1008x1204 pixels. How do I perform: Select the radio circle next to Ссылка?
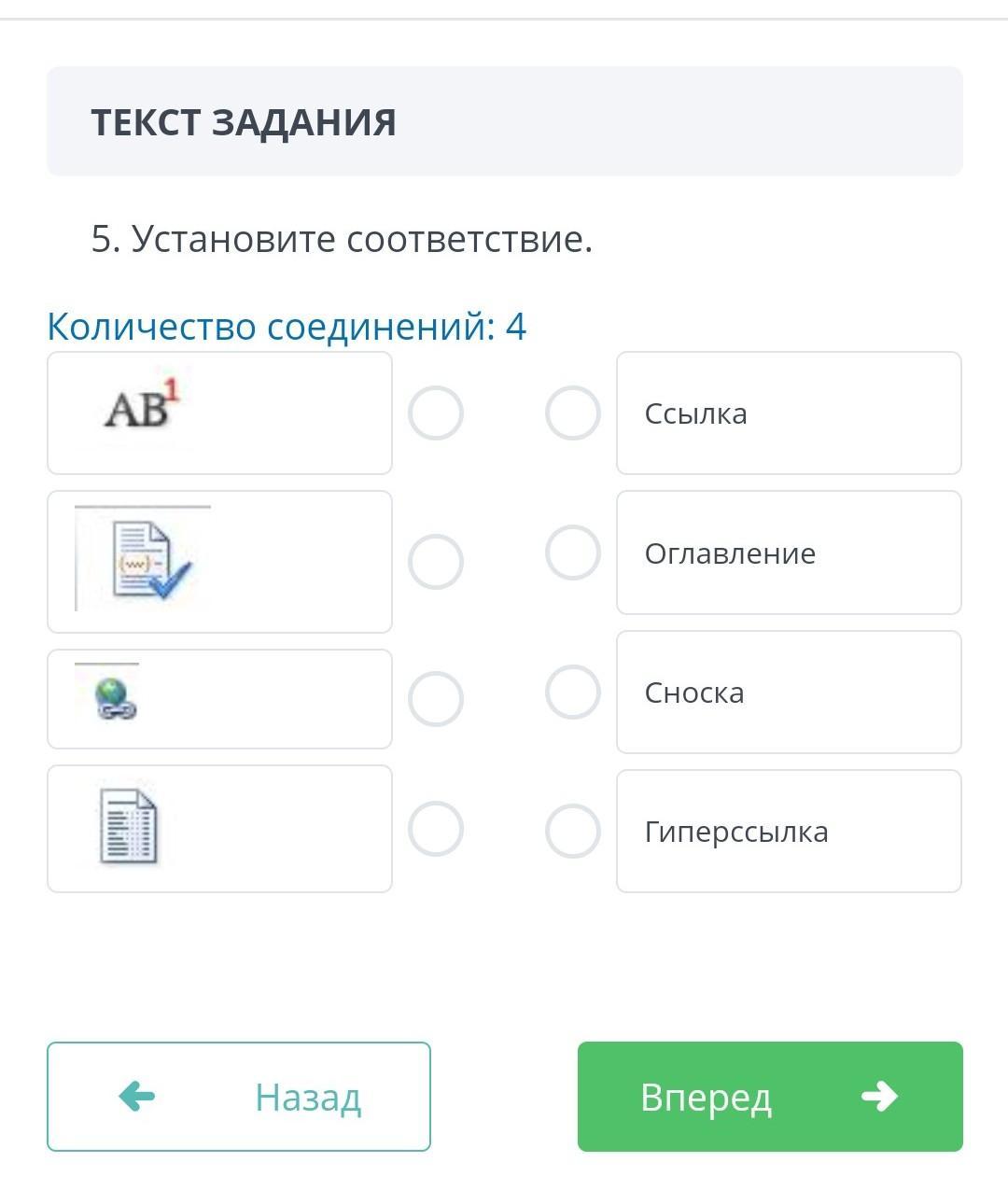tap(572, 413)
